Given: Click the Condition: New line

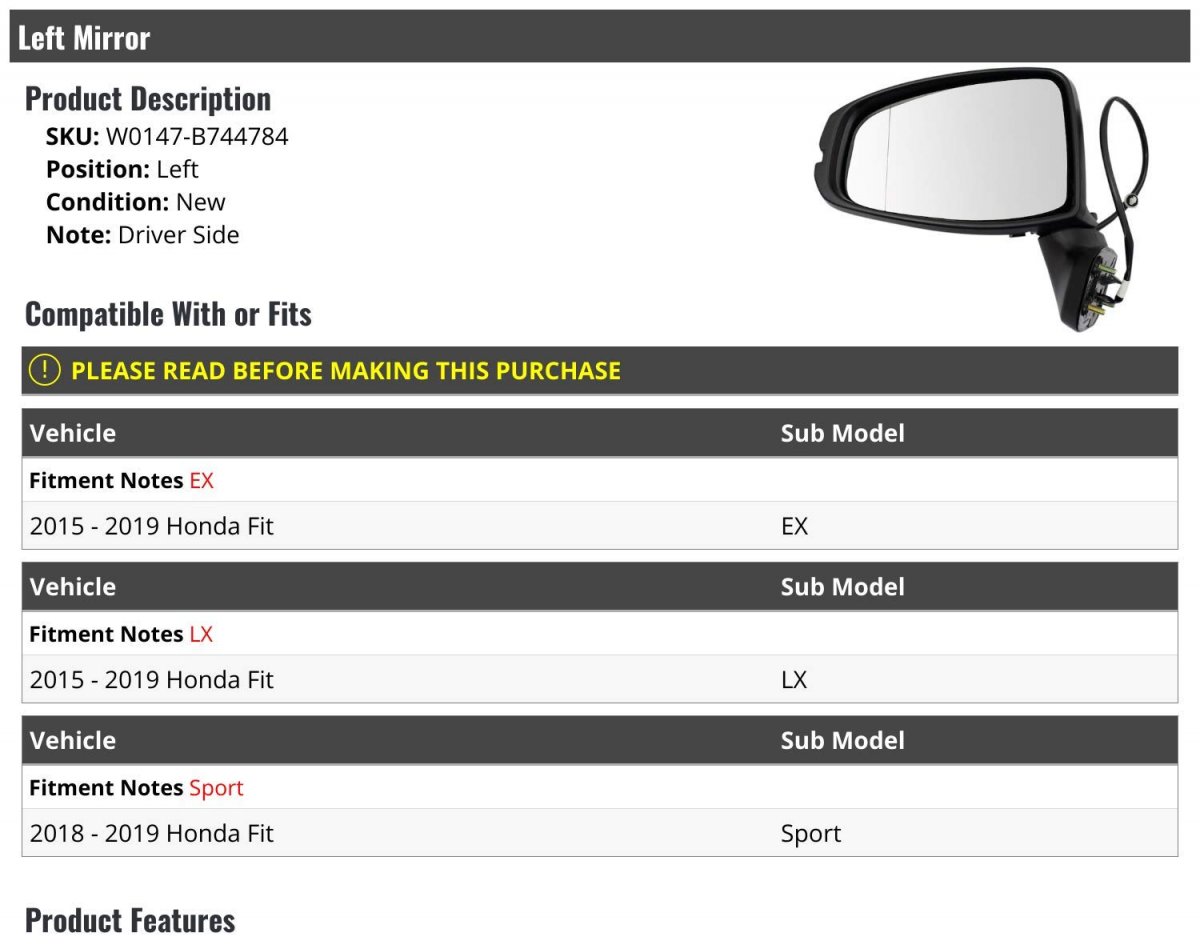Looking at the screenshot, I should (136, 202).
